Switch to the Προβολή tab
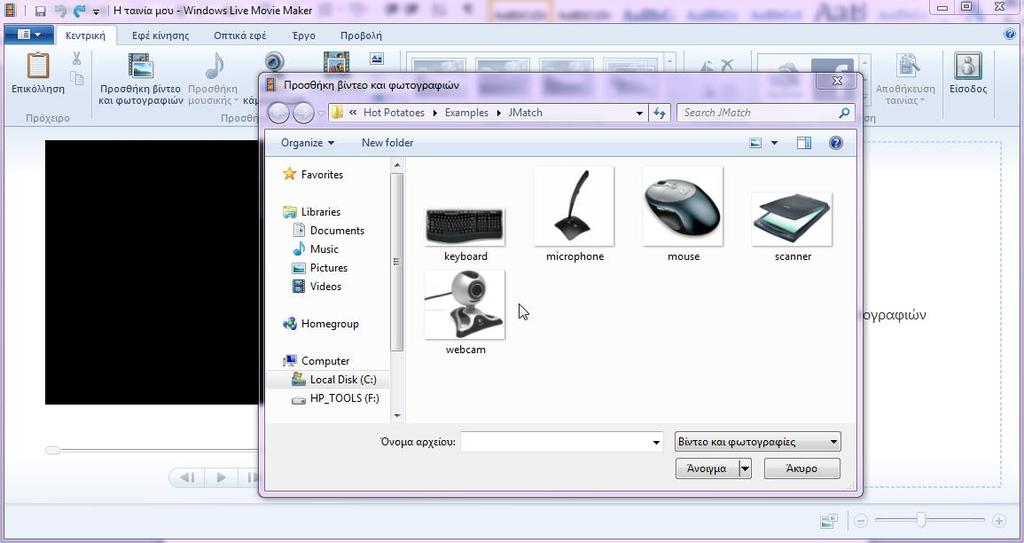 pyautogui.click(x=361, y=35)
